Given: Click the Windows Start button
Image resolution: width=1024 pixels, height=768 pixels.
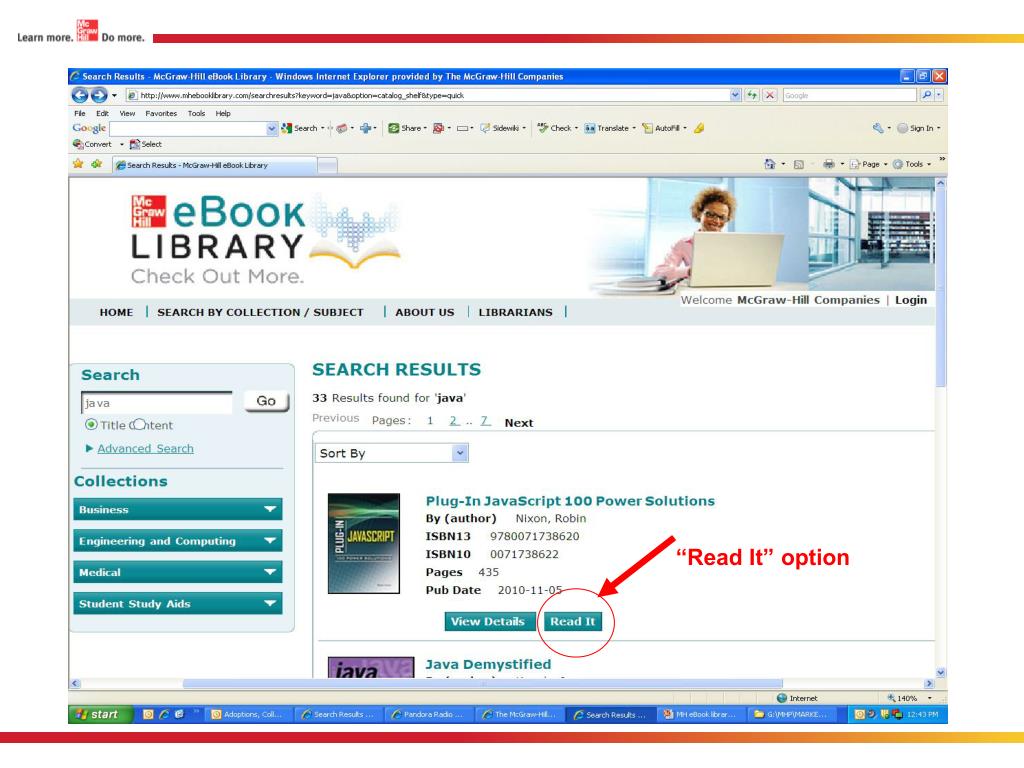Looking at the screenshot, I should [101, 714].
